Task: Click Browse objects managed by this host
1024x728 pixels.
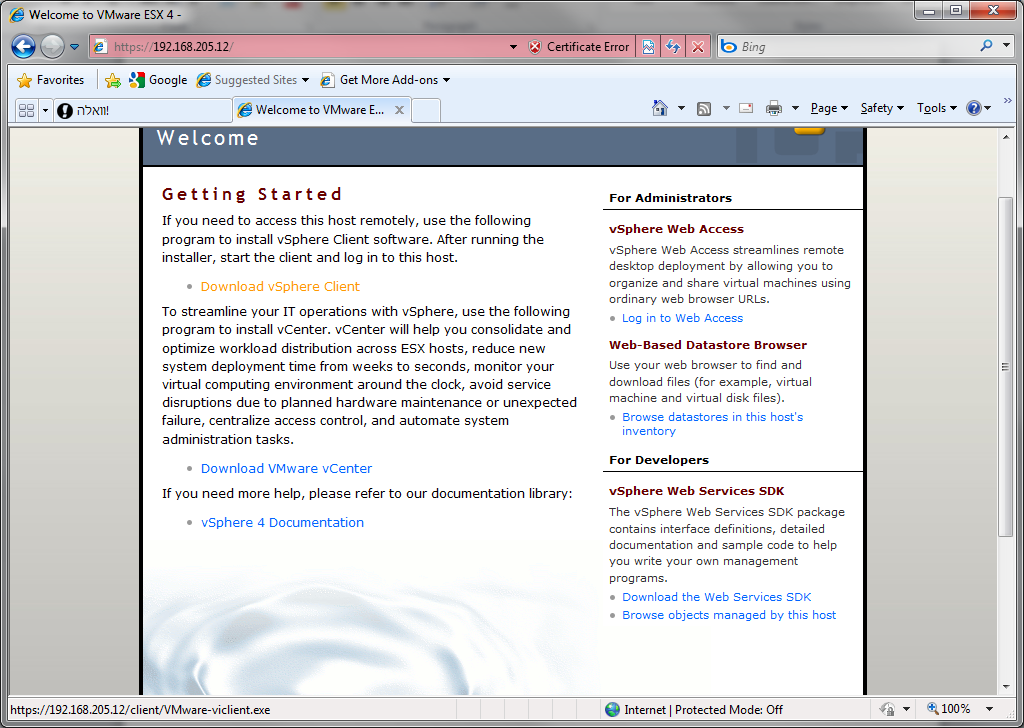Action: (x=729, y=616)
